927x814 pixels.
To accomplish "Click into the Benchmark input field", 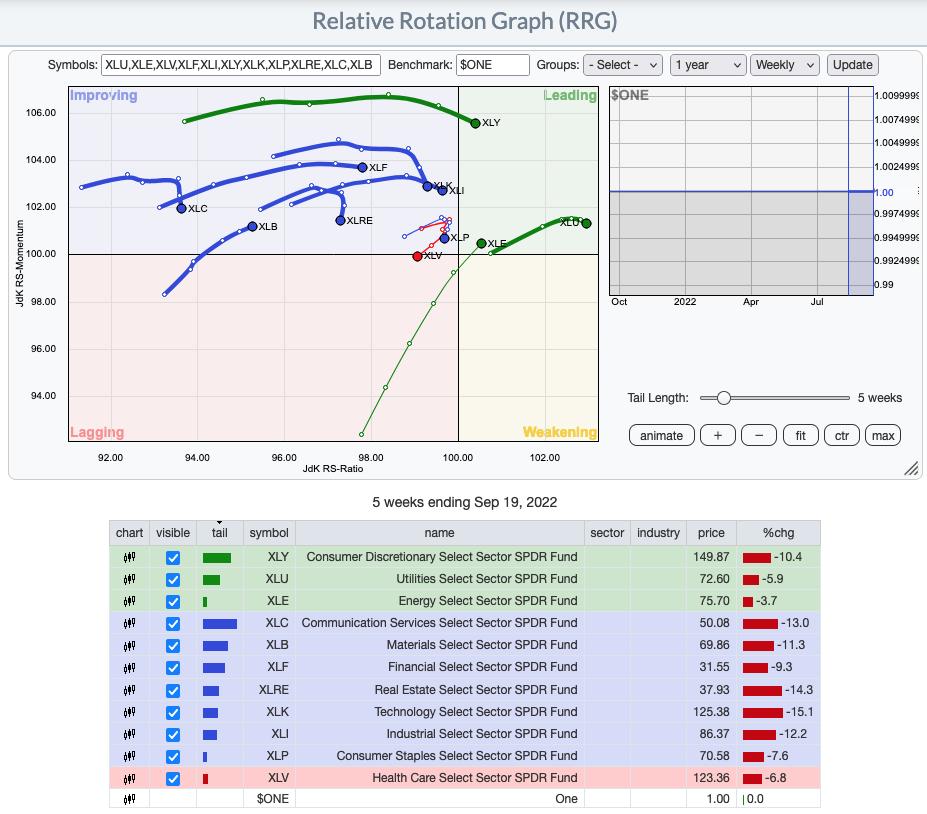I will tap(492, 65).
